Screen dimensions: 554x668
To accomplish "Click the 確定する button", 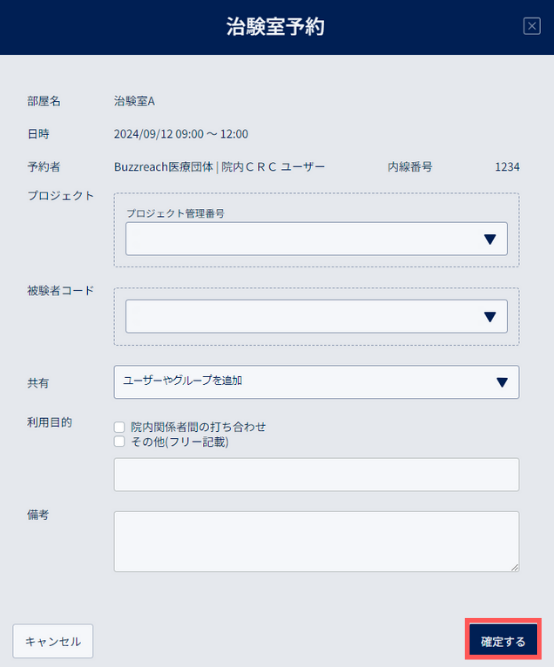I will 503,641.
